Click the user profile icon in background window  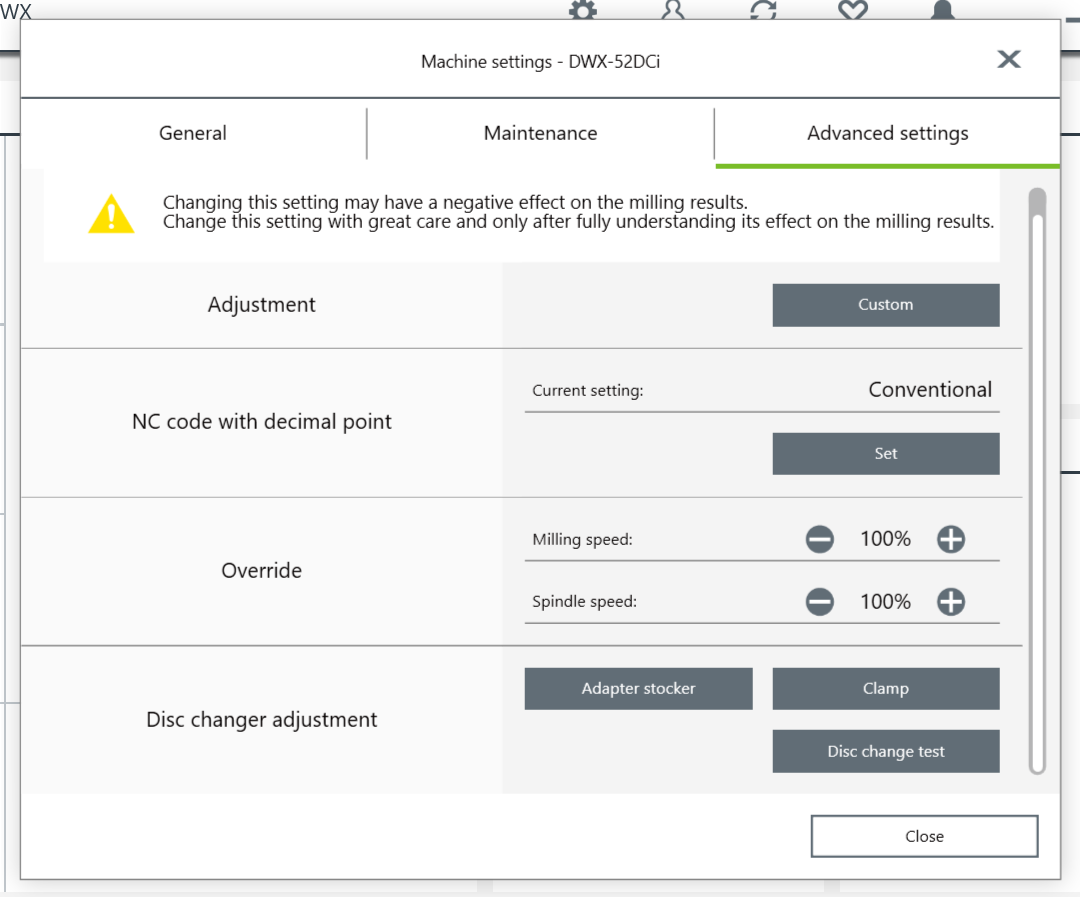point(673,10)
